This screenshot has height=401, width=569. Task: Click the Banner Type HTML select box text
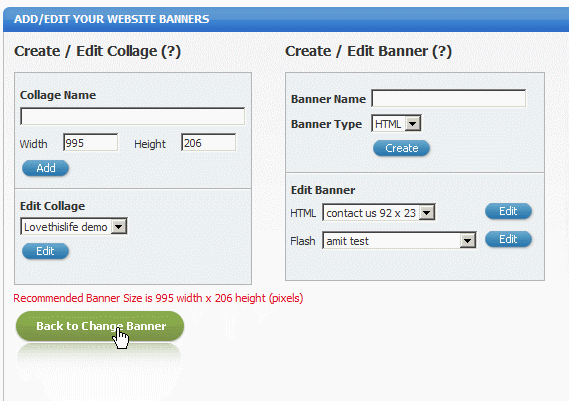tap(388, 124)
